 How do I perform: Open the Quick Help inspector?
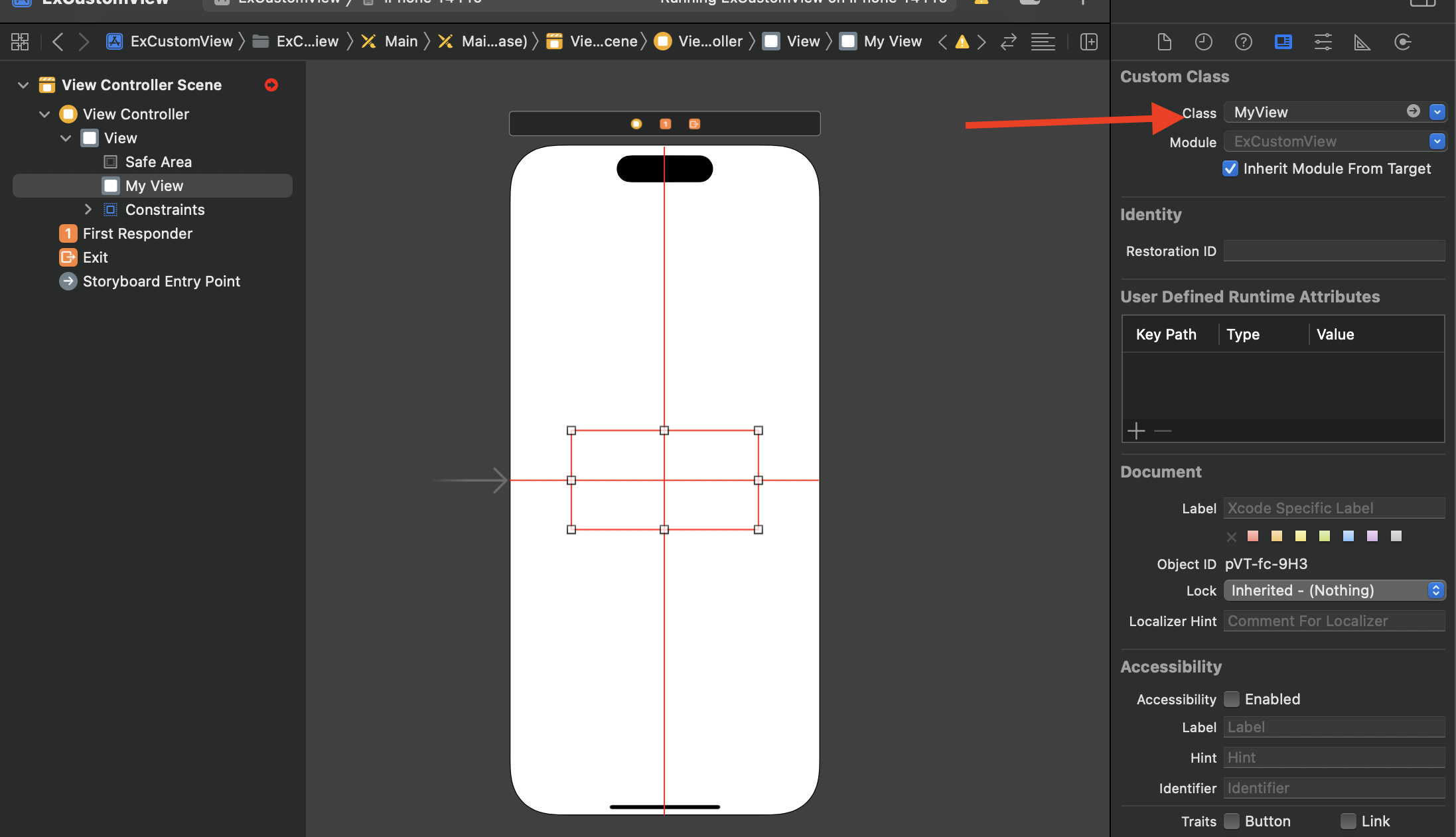point(1243,42)
